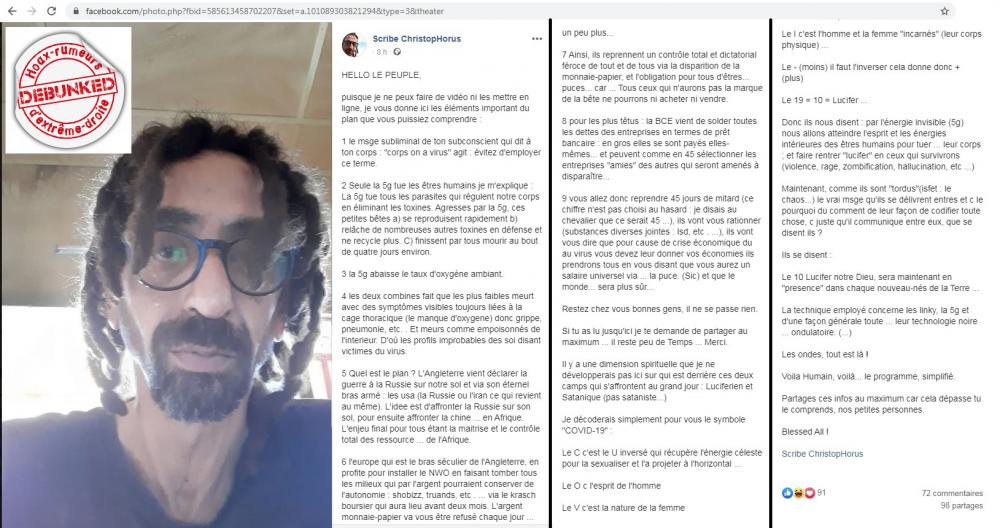The height and width of the screenshot is (528, 1000).
Task: Click the laughing reaction emoji
Action: point(798,493)
